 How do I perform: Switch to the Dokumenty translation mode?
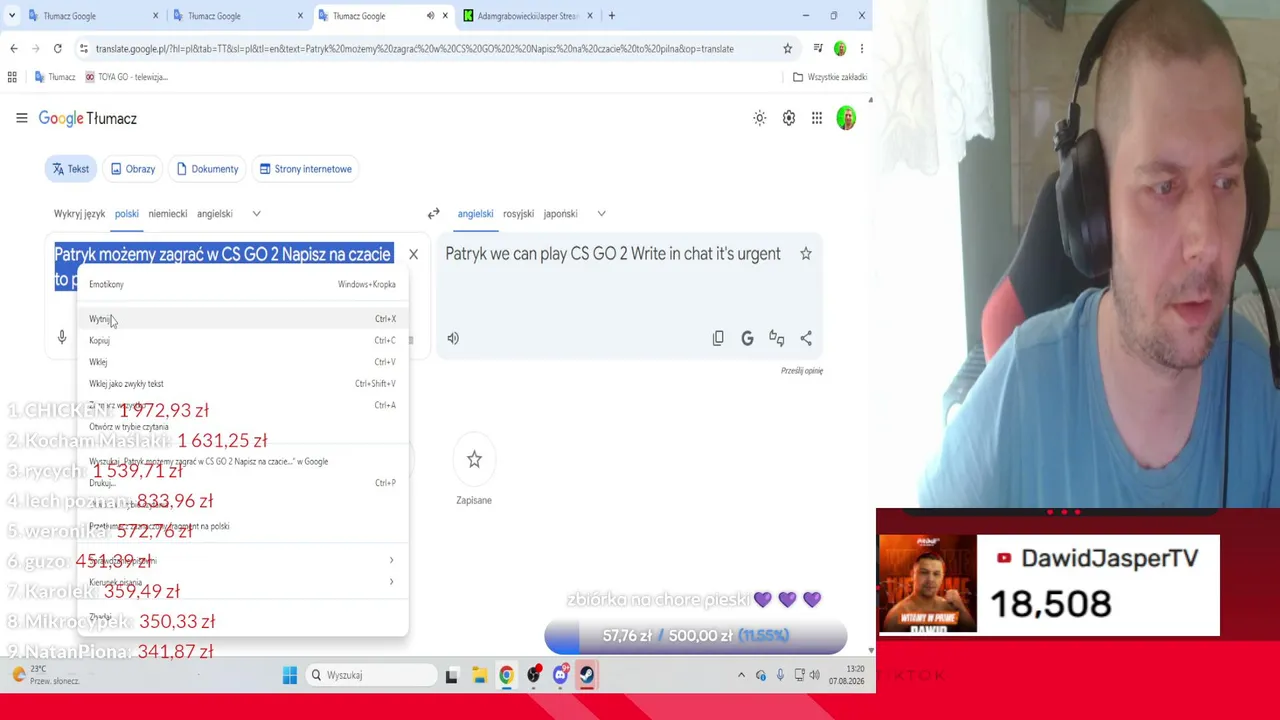[x=207, y=169]
